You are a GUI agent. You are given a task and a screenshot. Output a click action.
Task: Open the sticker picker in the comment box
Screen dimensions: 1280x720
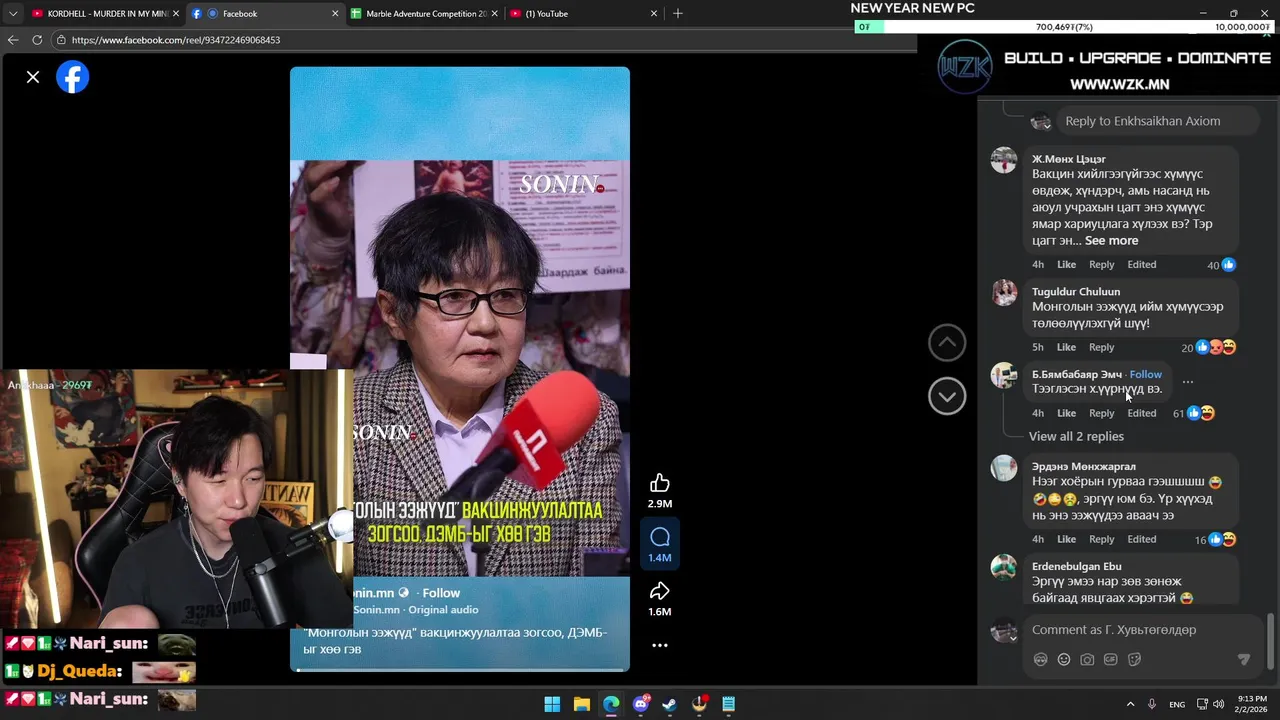pyautogui.click(x=1134, y=660)
